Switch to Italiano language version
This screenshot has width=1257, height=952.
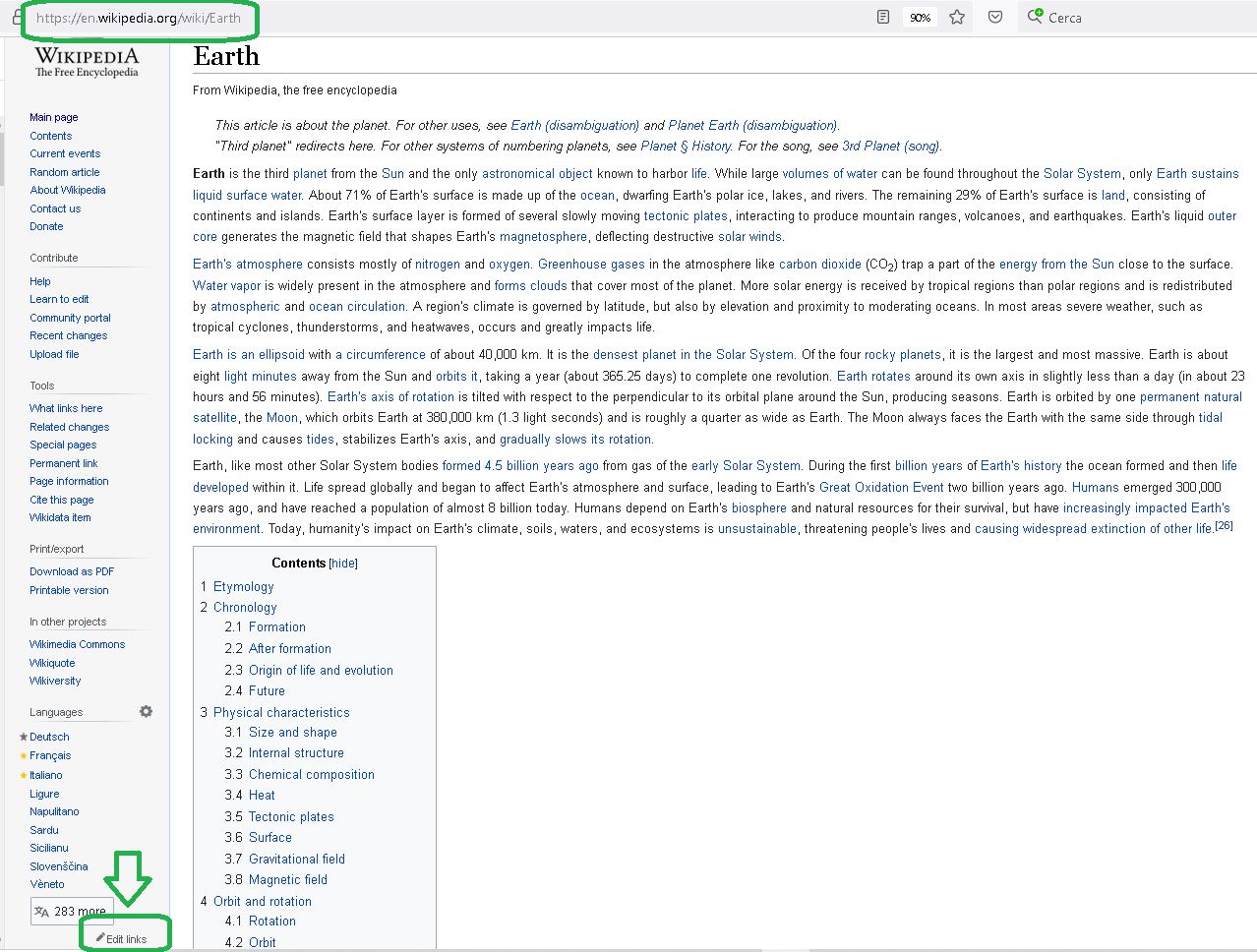pos(46,775)
